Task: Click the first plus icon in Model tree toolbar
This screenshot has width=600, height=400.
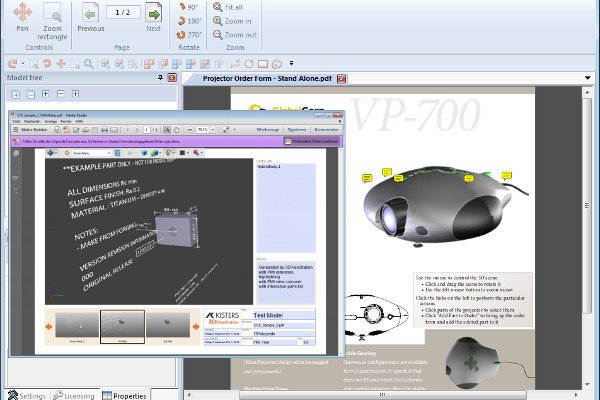Action: pyautogui.click(x=15, y=94)
